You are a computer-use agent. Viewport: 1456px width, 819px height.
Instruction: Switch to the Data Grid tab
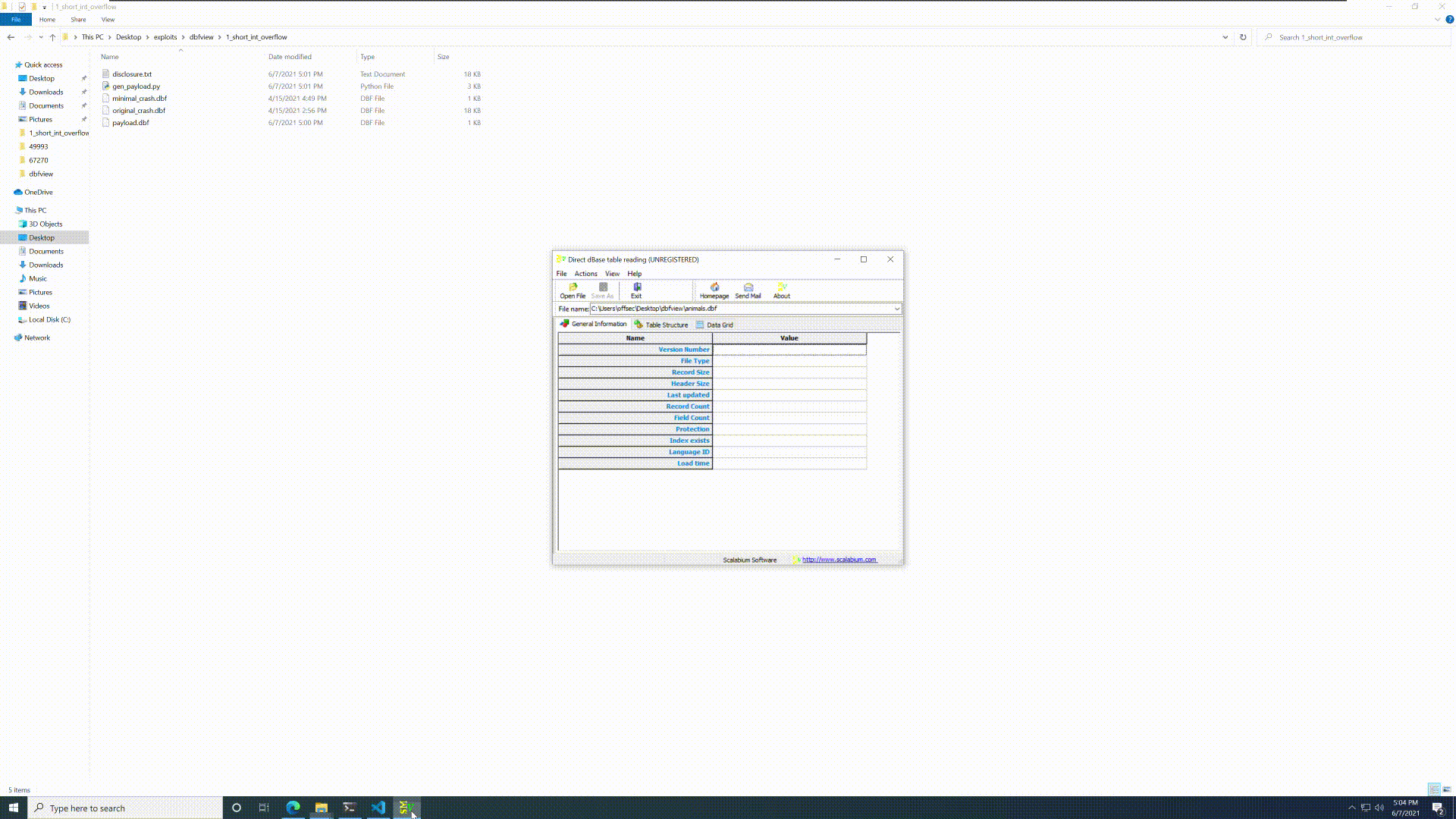pyautogui.click(x=715, y=325)
